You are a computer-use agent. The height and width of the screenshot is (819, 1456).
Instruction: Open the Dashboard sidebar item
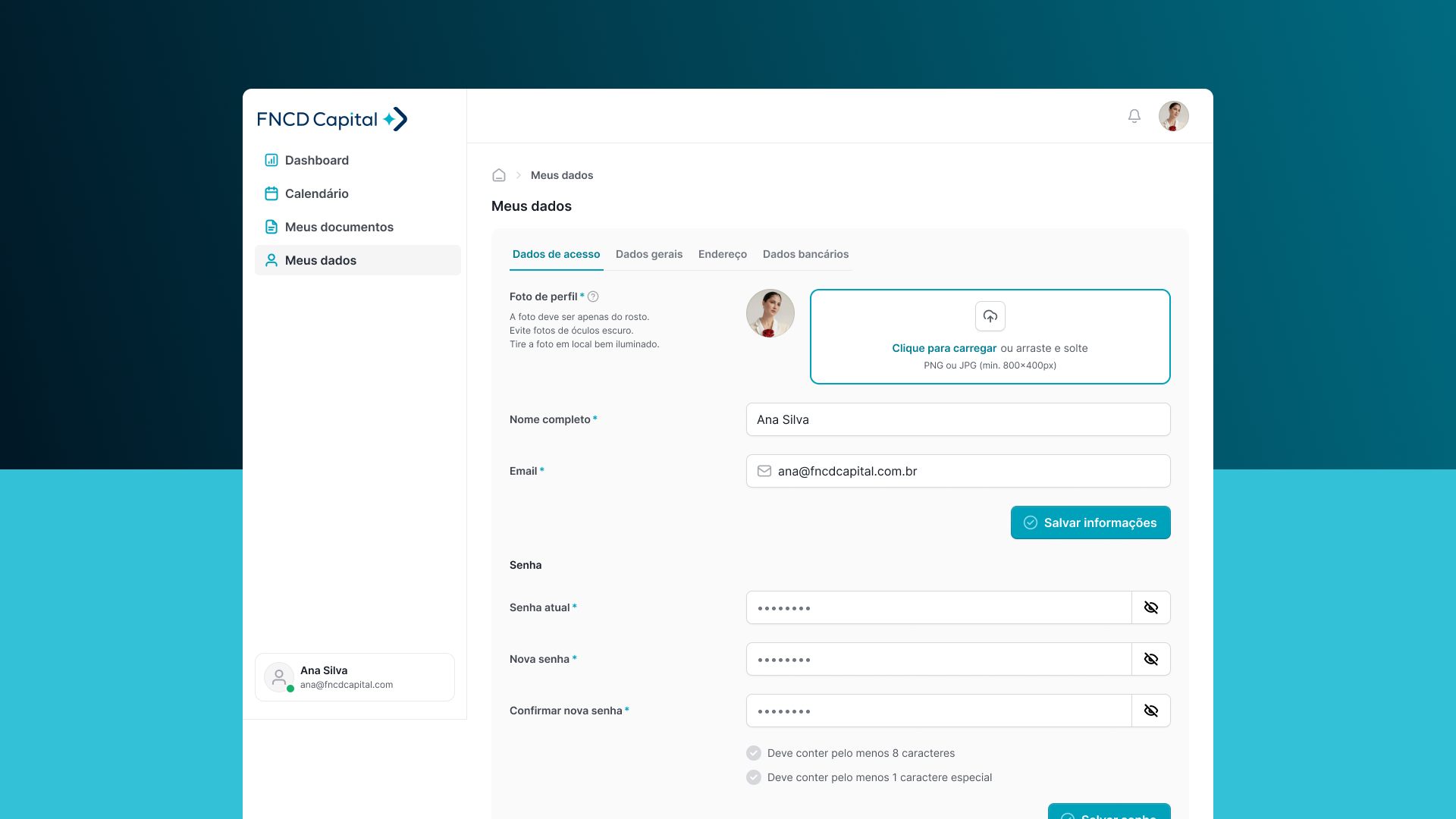(x=316, y=160)
